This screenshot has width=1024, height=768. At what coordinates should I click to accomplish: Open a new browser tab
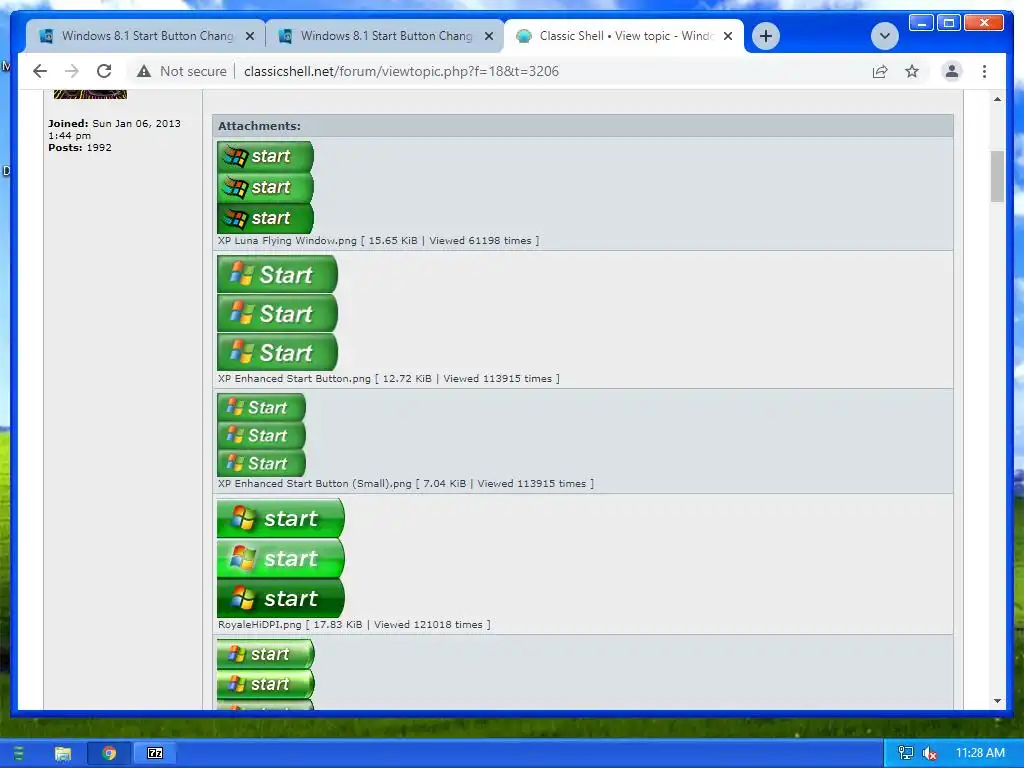coord(766,36)
